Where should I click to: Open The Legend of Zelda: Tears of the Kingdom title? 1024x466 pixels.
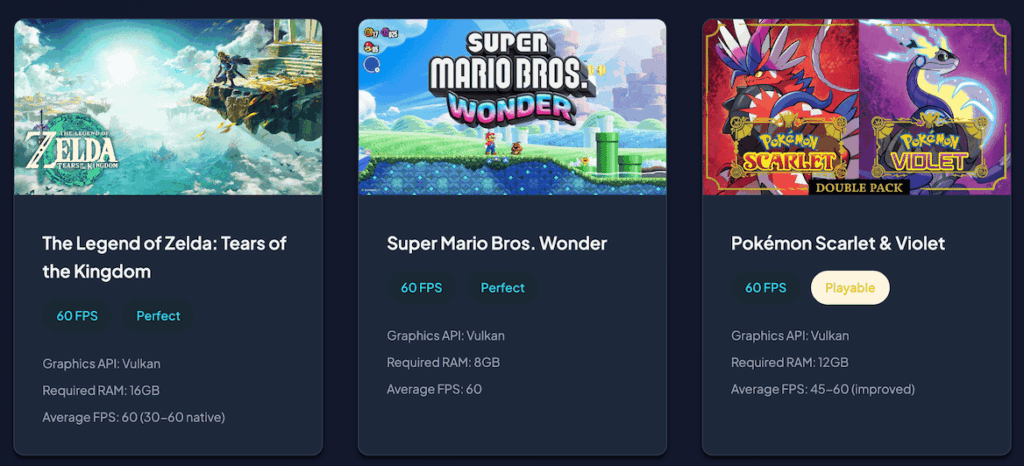[x=165, y=257]
